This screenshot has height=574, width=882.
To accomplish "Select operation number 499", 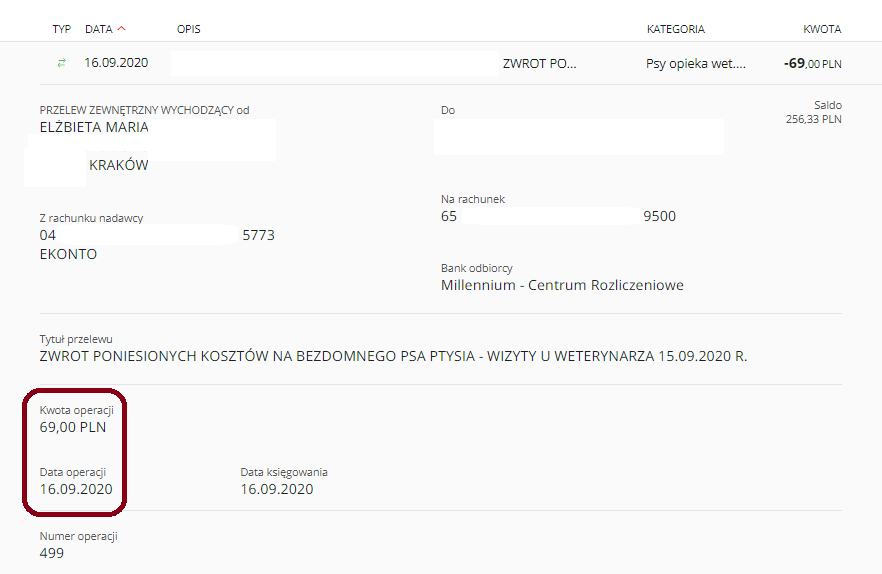I will coord(52,553).
